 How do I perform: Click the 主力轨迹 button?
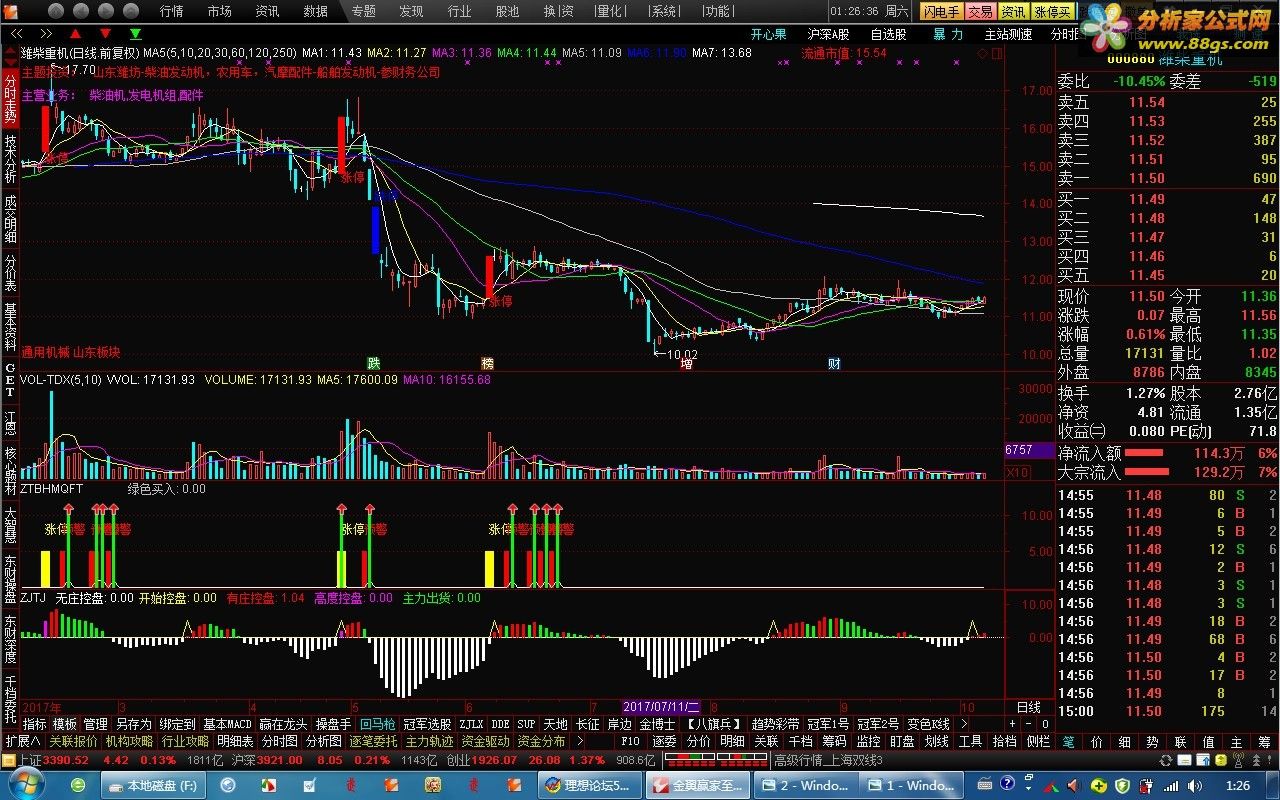(428, 741)
